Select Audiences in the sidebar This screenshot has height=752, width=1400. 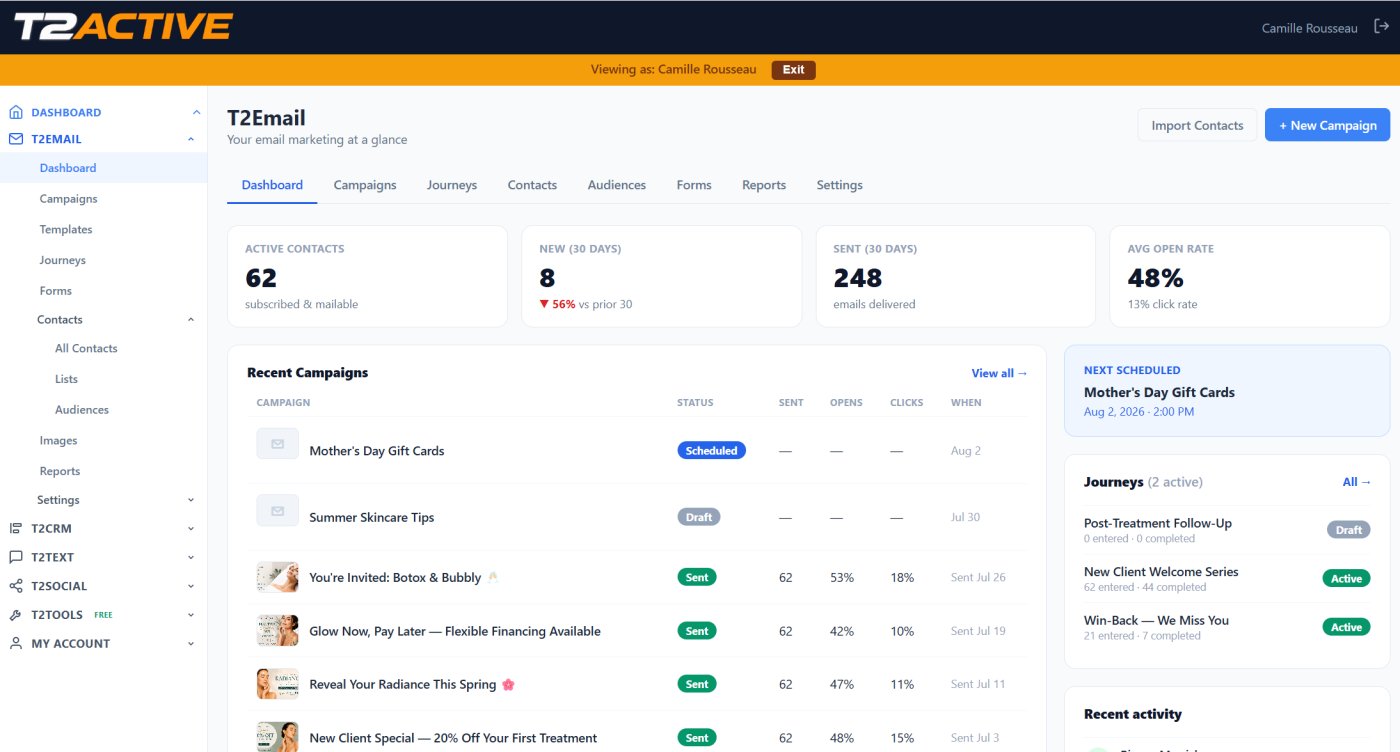82,410
